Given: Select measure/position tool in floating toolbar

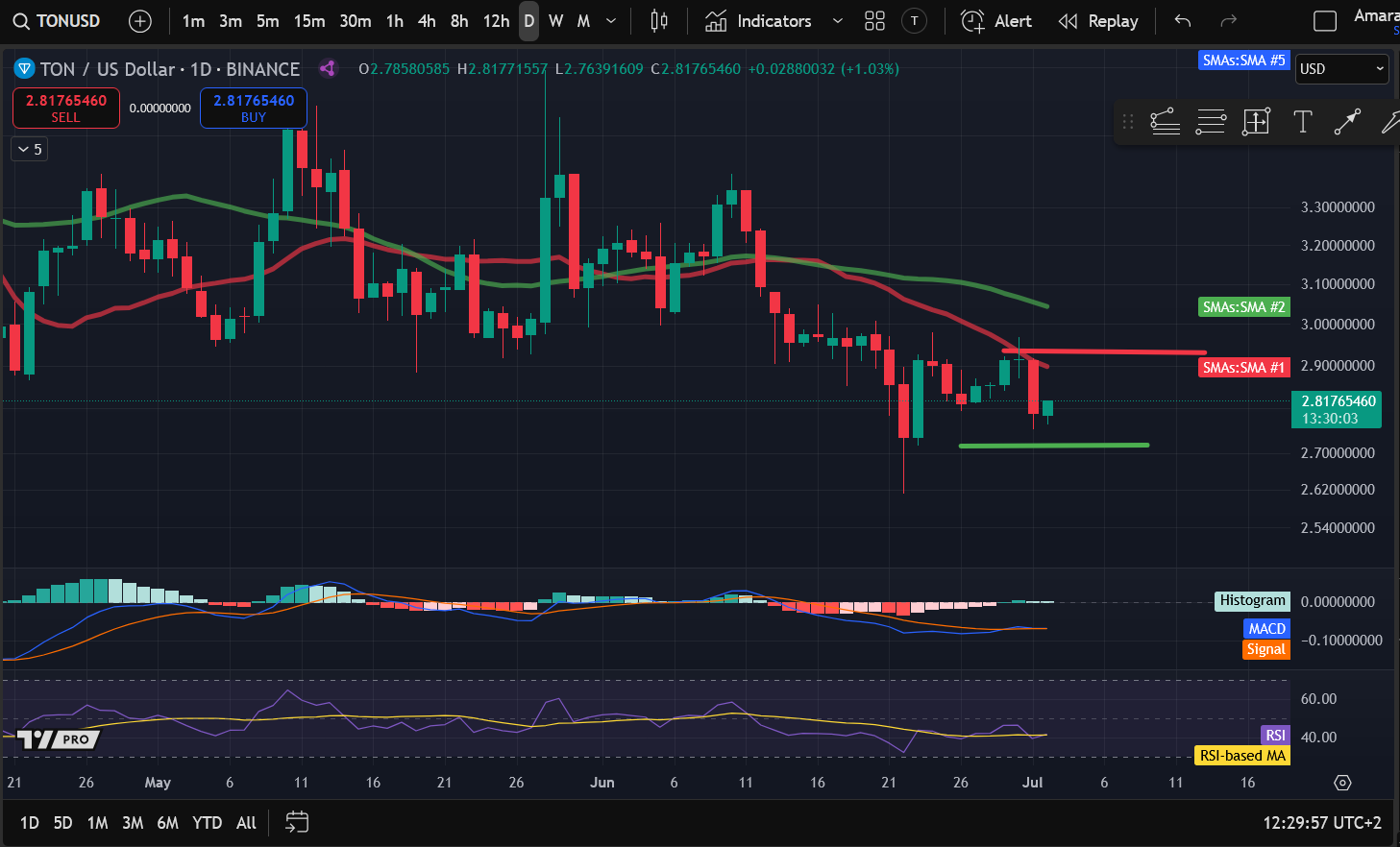Looking at the screenshot, I should click(1257, 122).
